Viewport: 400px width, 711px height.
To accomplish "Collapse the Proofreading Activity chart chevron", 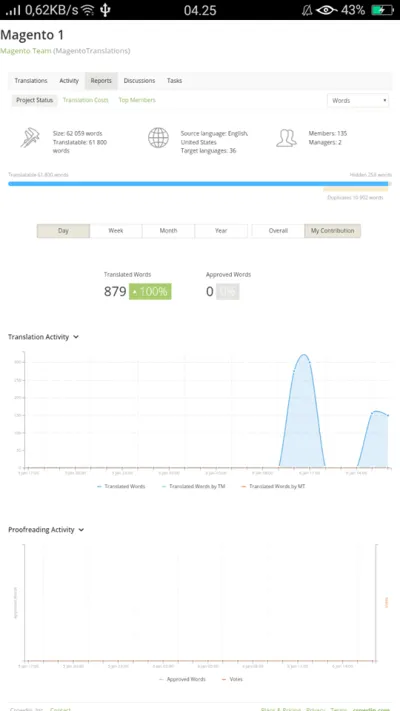I will [81, 530].
